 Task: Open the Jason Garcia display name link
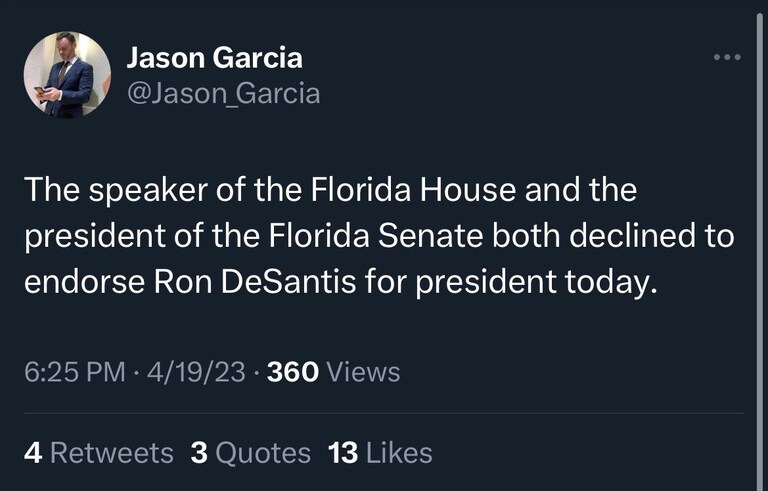[x=214, y=58]
